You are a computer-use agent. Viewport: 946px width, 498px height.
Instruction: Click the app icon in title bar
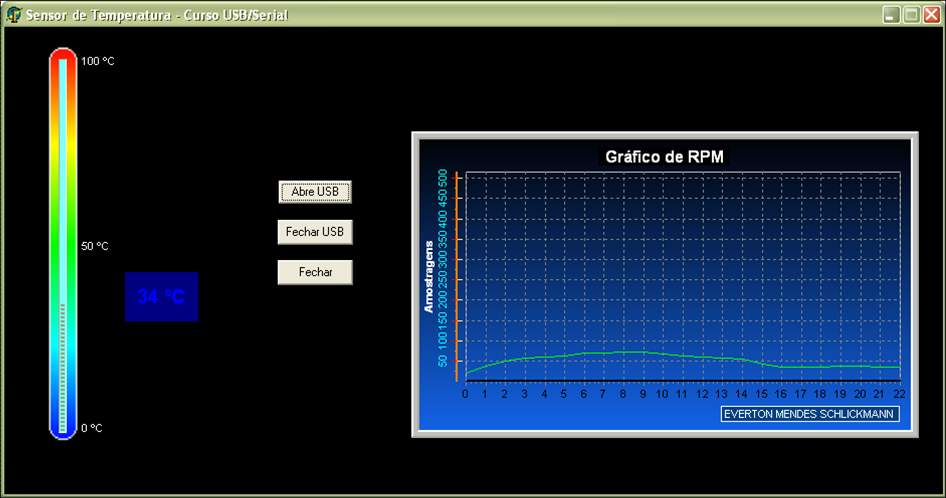click(13, 14)
